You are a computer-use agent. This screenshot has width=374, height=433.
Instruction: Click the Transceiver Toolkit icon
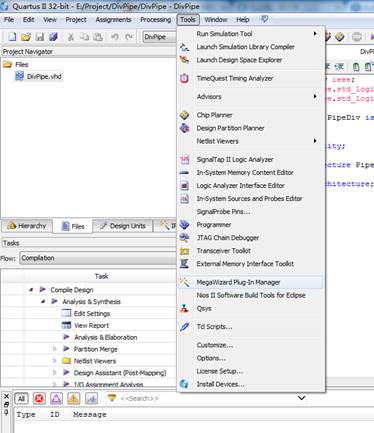click(184, 251)
